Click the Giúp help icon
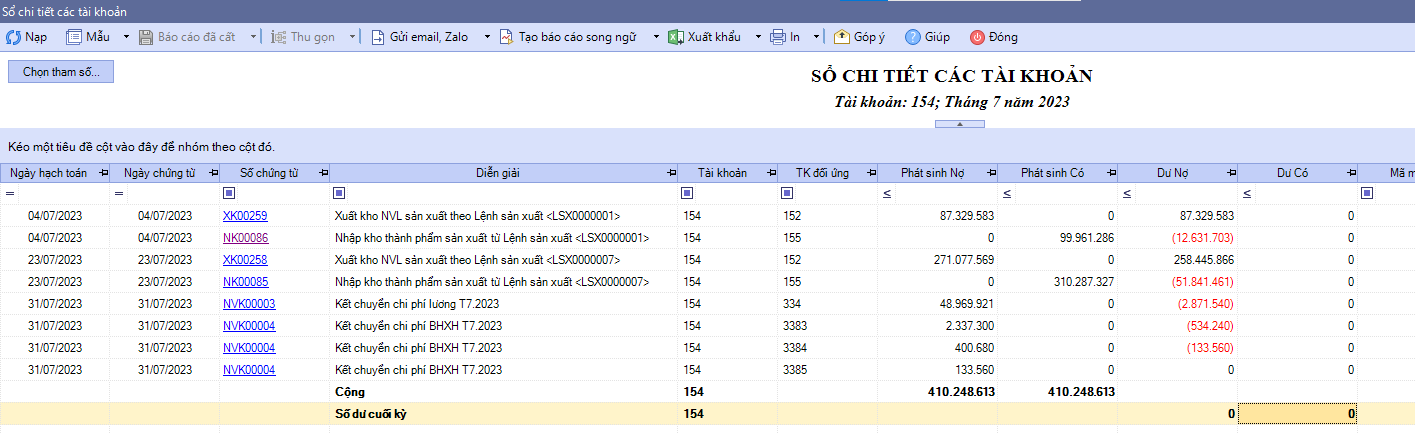The width and height of the screenshot is (1415, 433). 912,37
